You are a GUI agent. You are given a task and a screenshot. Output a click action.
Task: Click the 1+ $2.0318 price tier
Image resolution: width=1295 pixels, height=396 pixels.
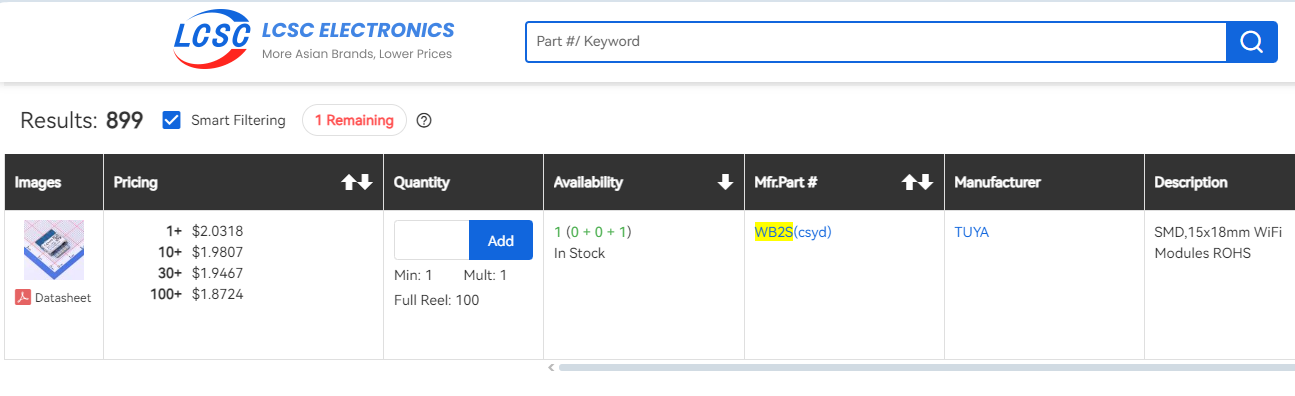pyautogui.click(x=204, y=231)
